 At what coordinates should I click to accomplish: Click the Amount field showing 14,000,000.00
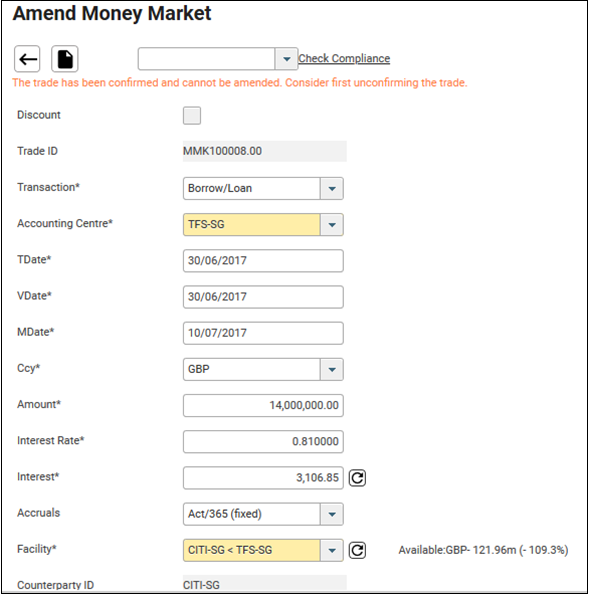coord(263,406)
